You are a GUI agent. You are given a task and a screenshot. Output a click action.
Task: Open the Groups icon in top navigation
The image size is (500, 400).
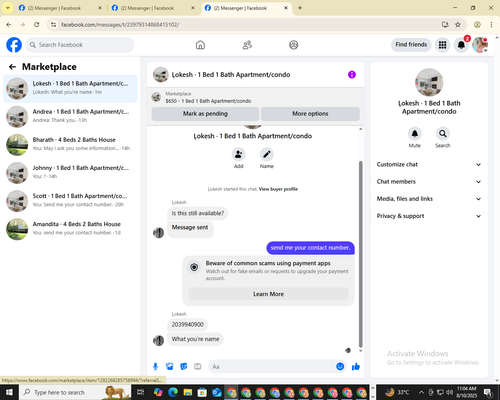[294, 45]
